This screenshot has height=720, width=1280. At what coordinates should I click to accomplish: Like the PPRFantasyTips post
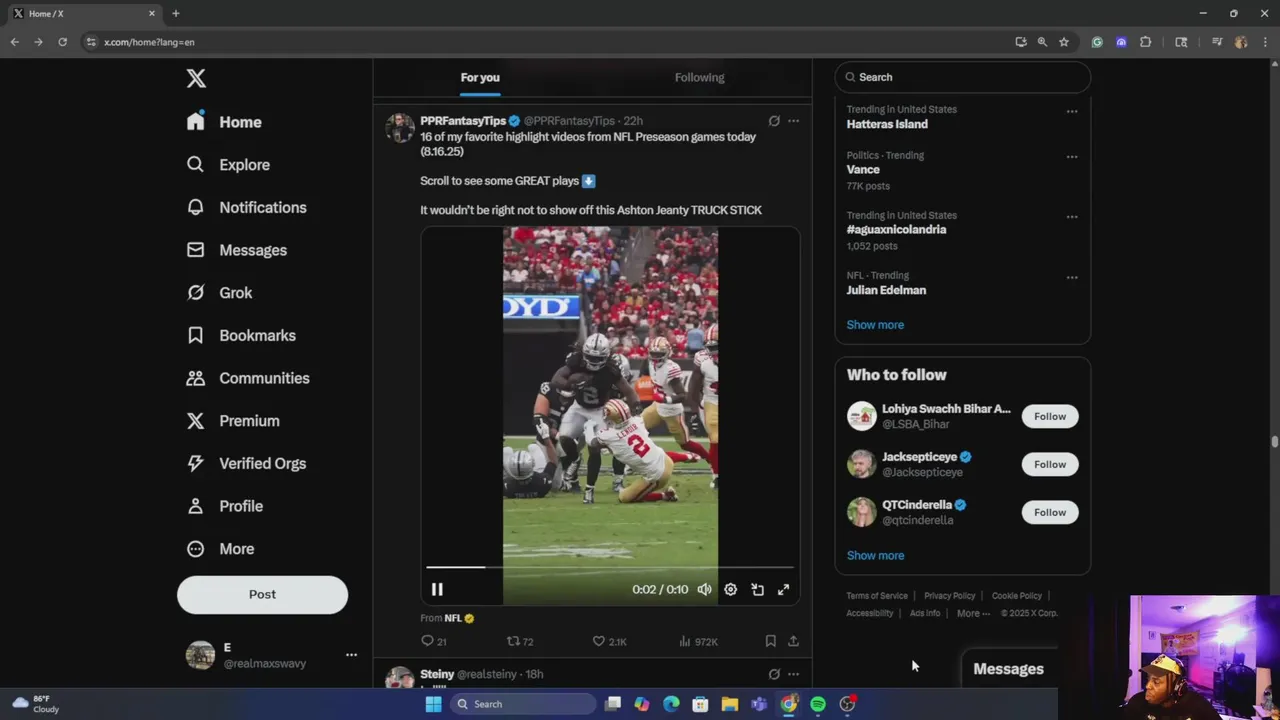[x=609, y=641]
